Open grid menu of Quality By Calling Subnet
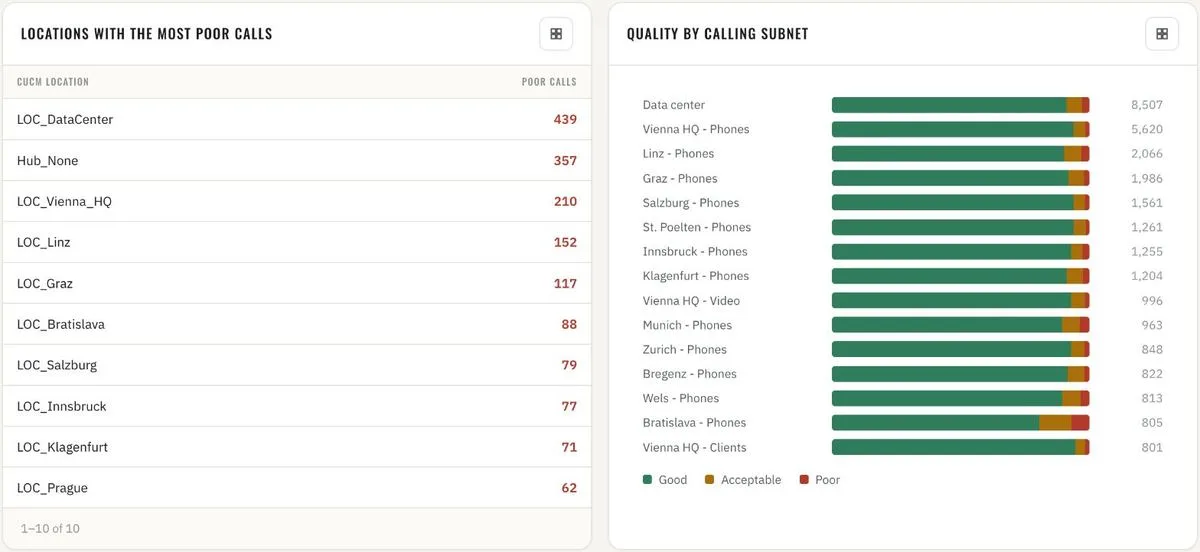 point(1162,34)
